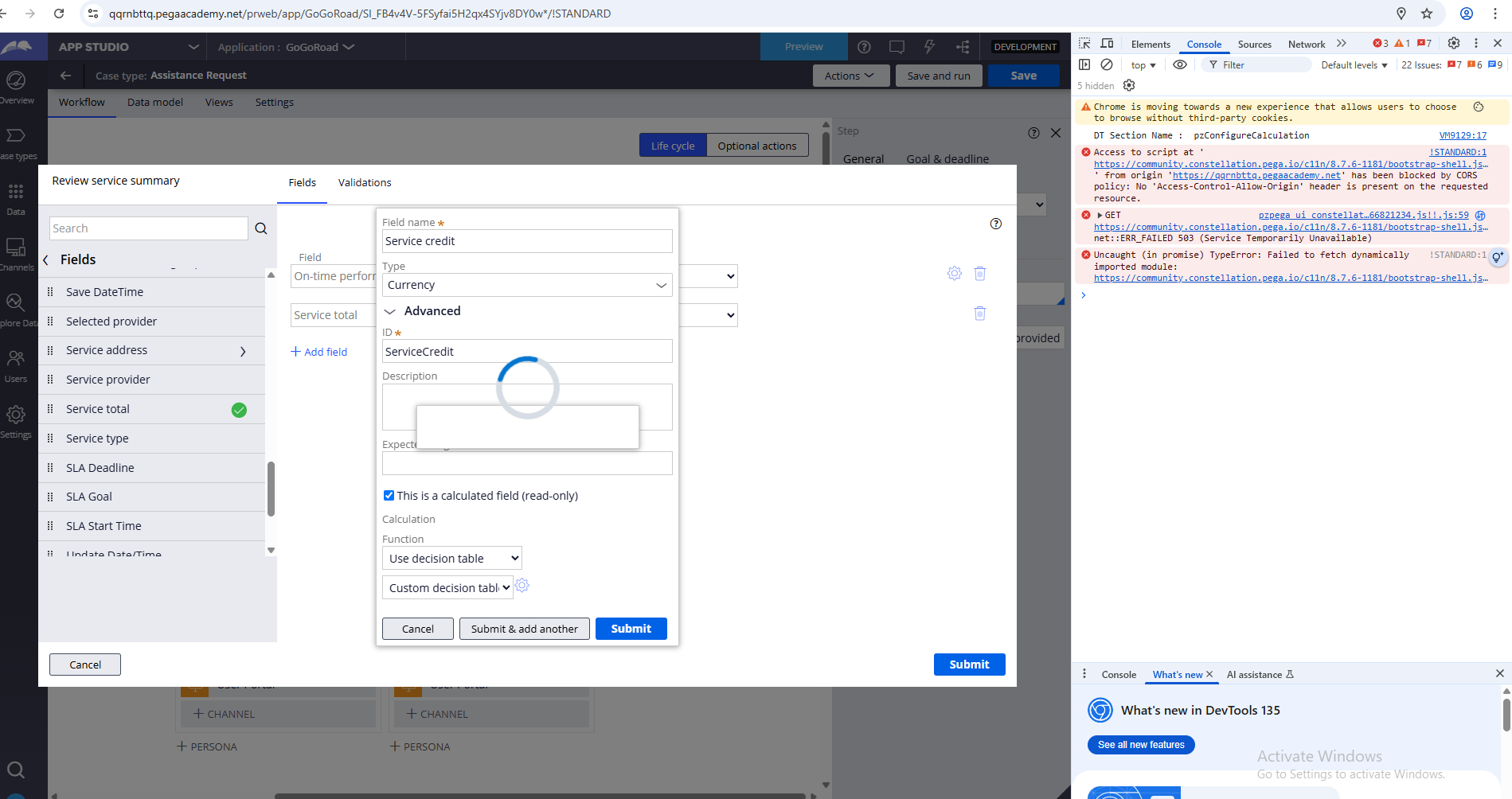Switch to DevTools Network tab
Viewport: 1512px width, 799px height.
(1307, 45)
